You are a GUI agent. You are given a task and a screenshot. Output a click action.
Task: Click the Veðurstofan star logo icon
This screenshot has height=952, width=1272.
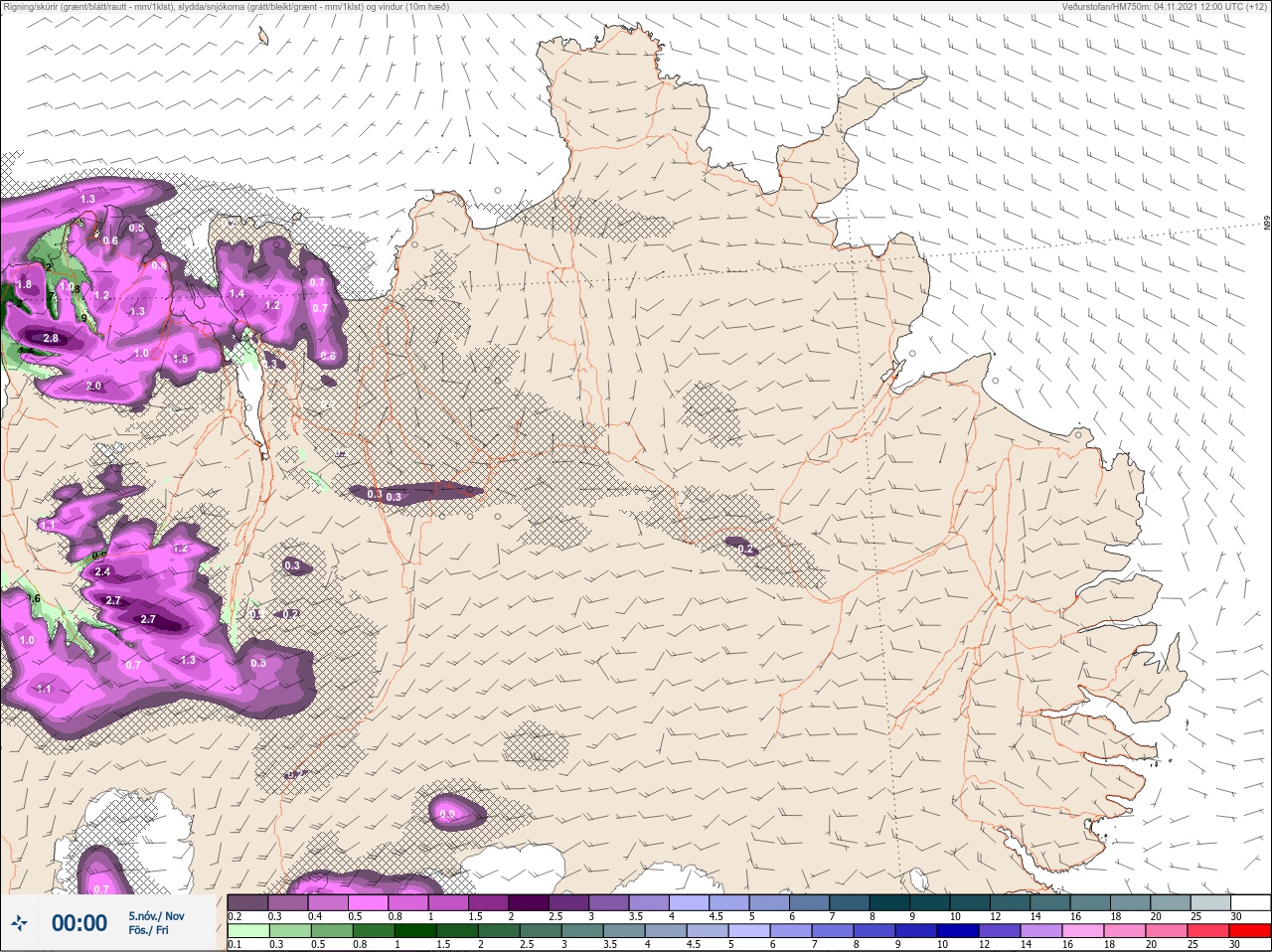pyautogui.click(x=19, y=923)
